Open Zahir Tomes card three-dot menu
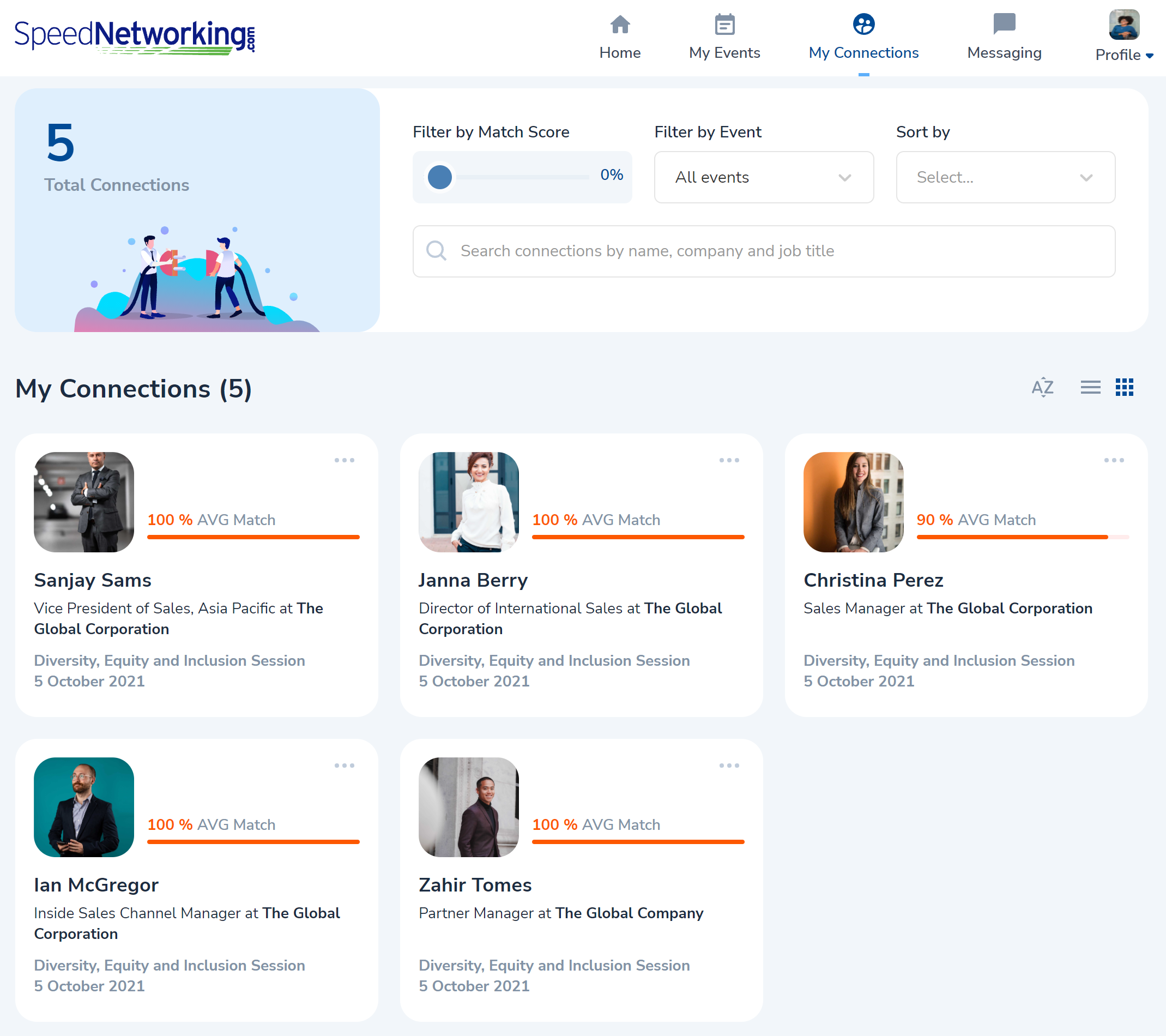Viewport: 1166px width, 1036px height. [x=728, y=765]
